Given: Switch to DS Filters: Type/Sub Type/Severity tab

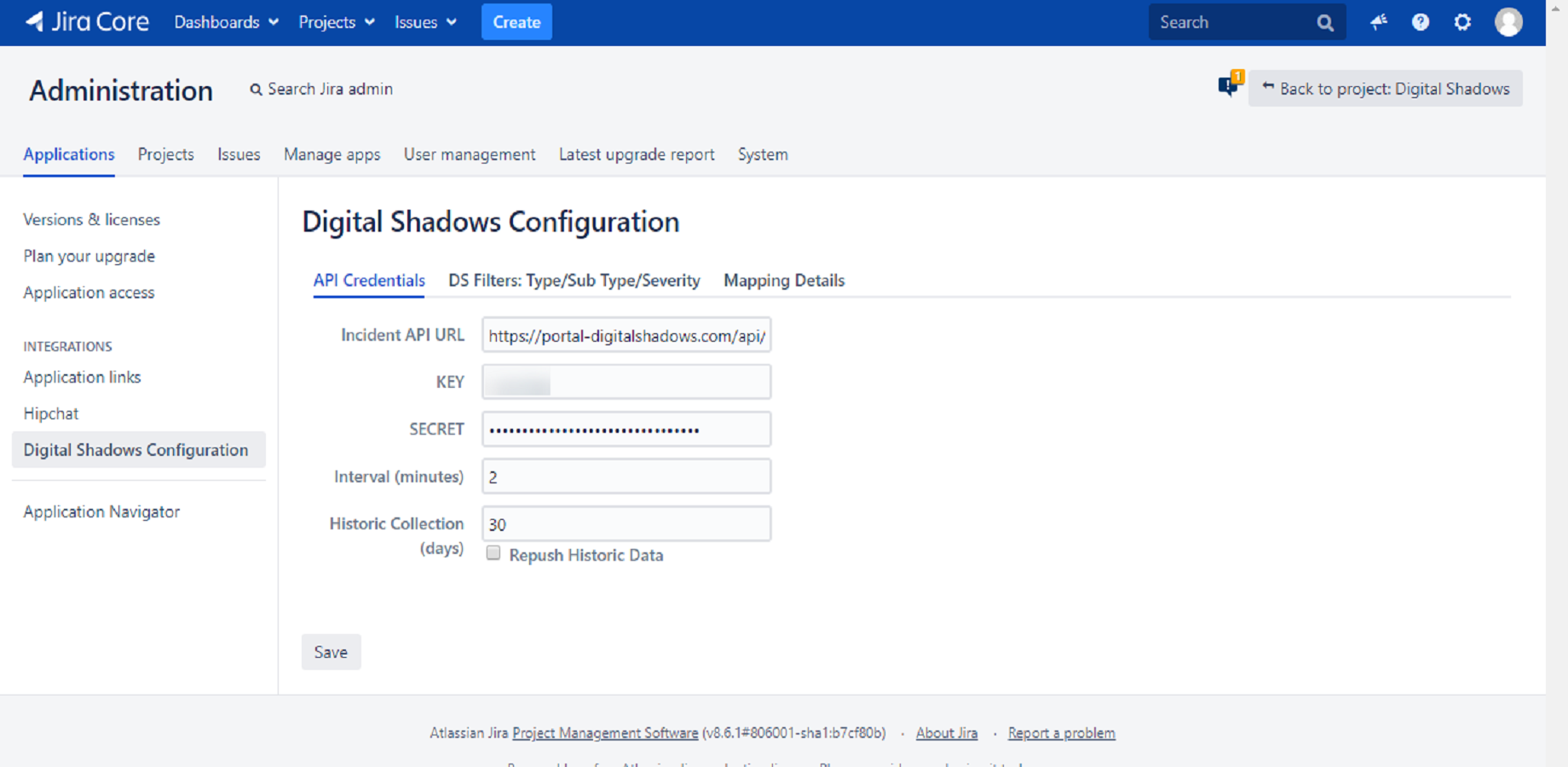Looking at the screenshot, I should (x=574, y=280).
